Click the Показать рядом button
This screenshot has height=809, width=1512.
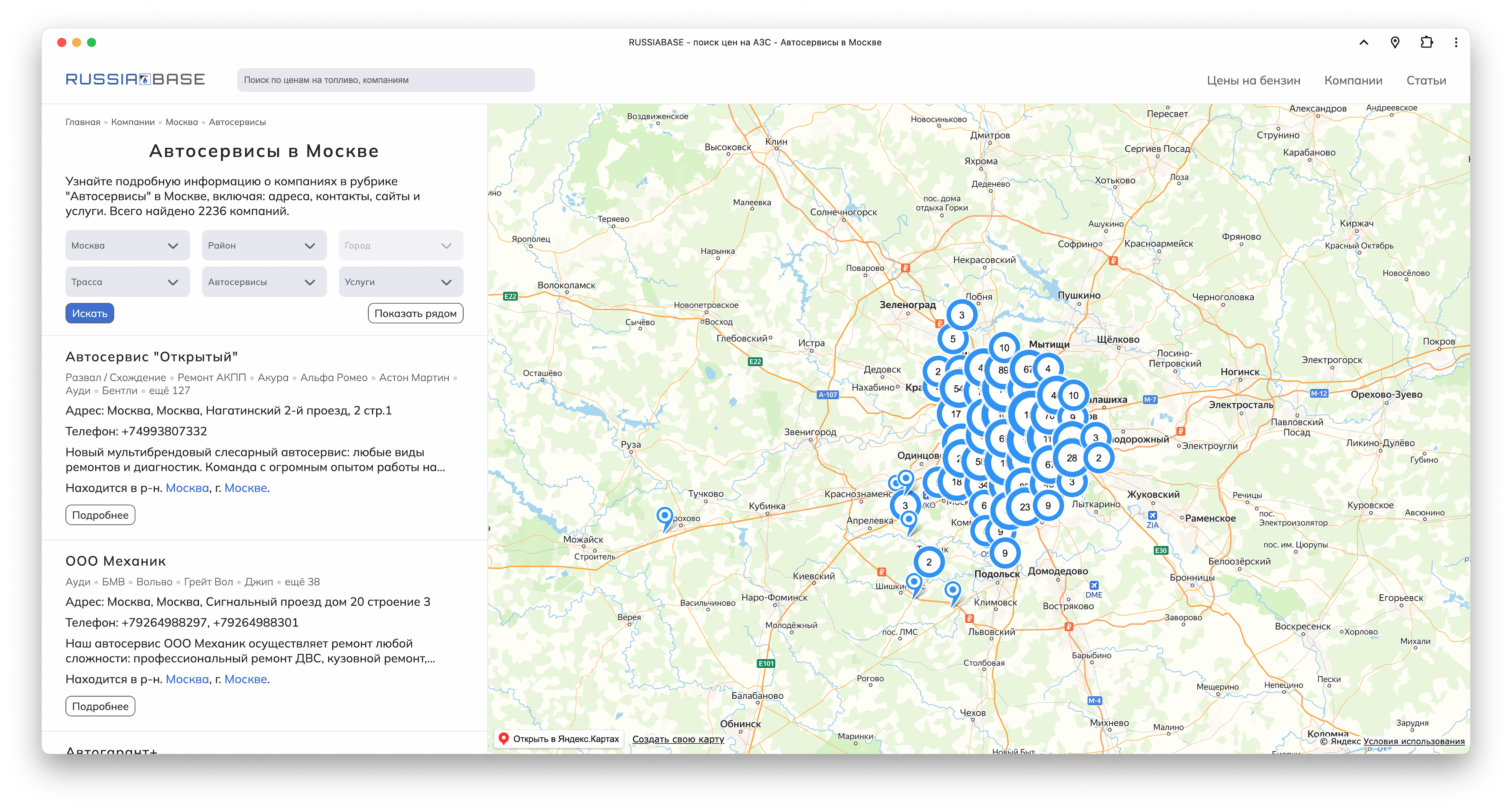point(415,313)
